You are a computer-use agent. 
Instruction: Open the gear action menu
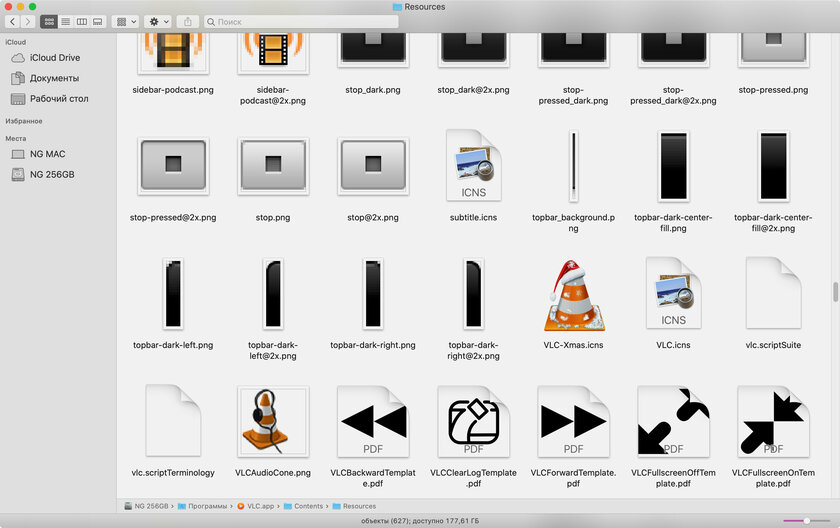click(158, 21)
